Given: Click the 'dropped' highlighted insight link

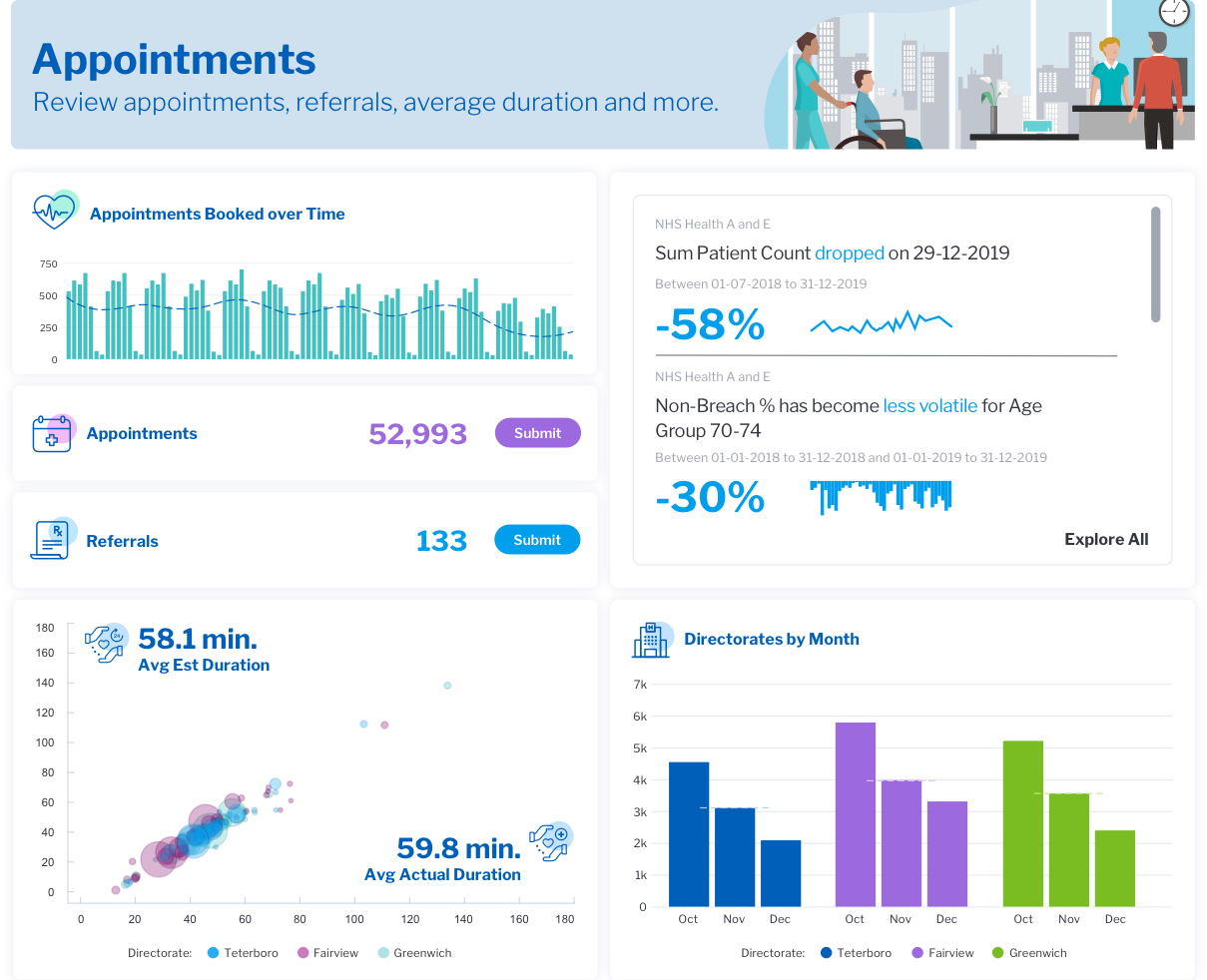Looking at the screenshot, I should [x=849, y=253].
